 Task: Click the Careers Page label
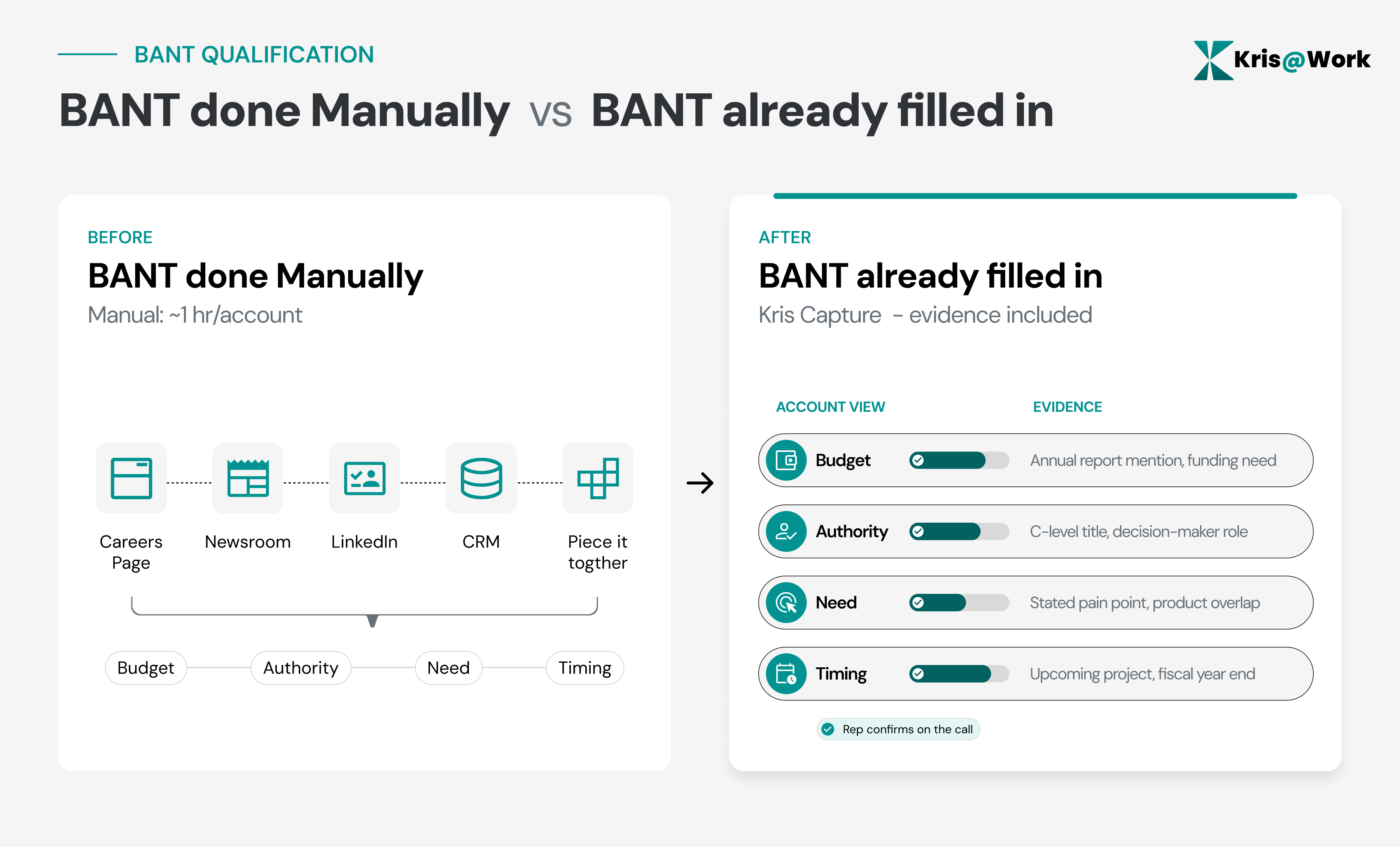point(131,551)
